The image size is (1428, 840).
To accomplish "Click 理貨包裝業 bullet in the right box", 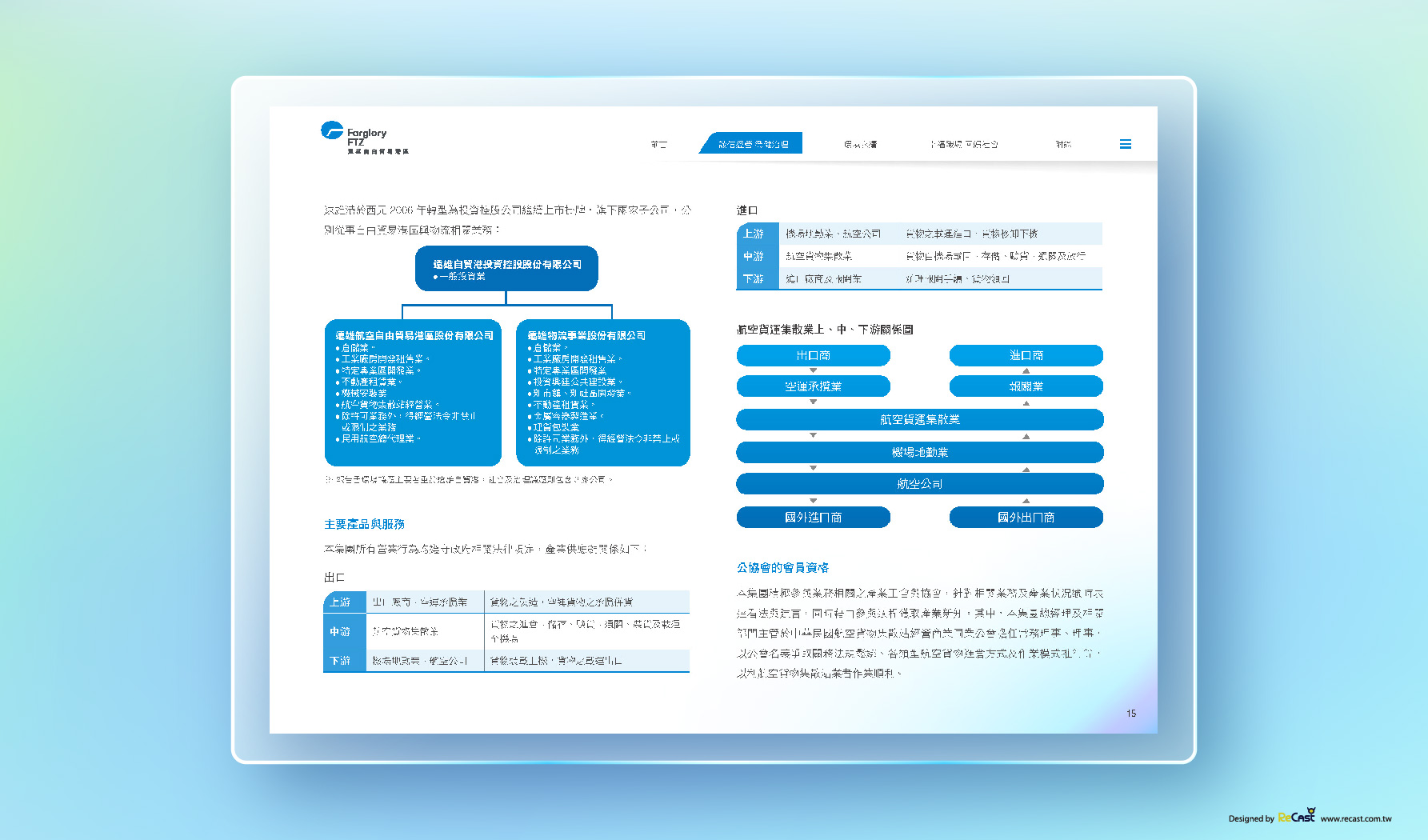I will tap(554, 427).
